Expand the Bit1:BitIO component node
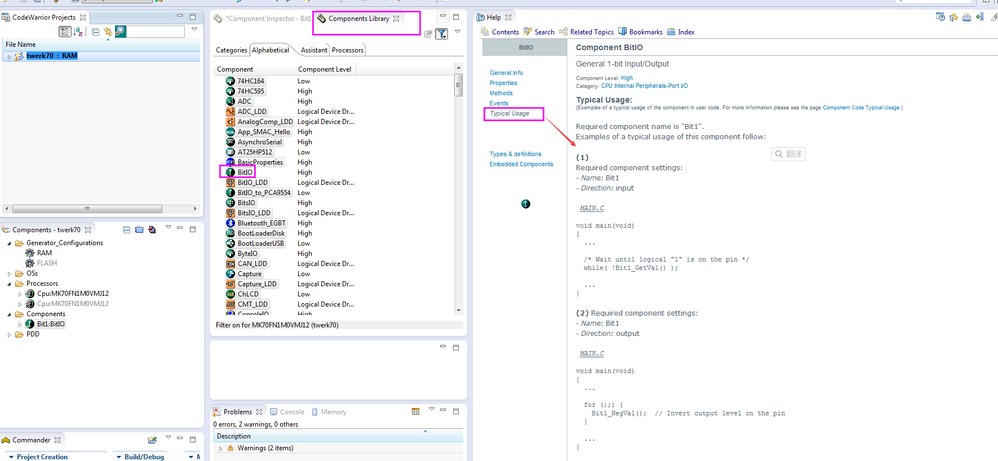998x461 pixels. [20, 324]
